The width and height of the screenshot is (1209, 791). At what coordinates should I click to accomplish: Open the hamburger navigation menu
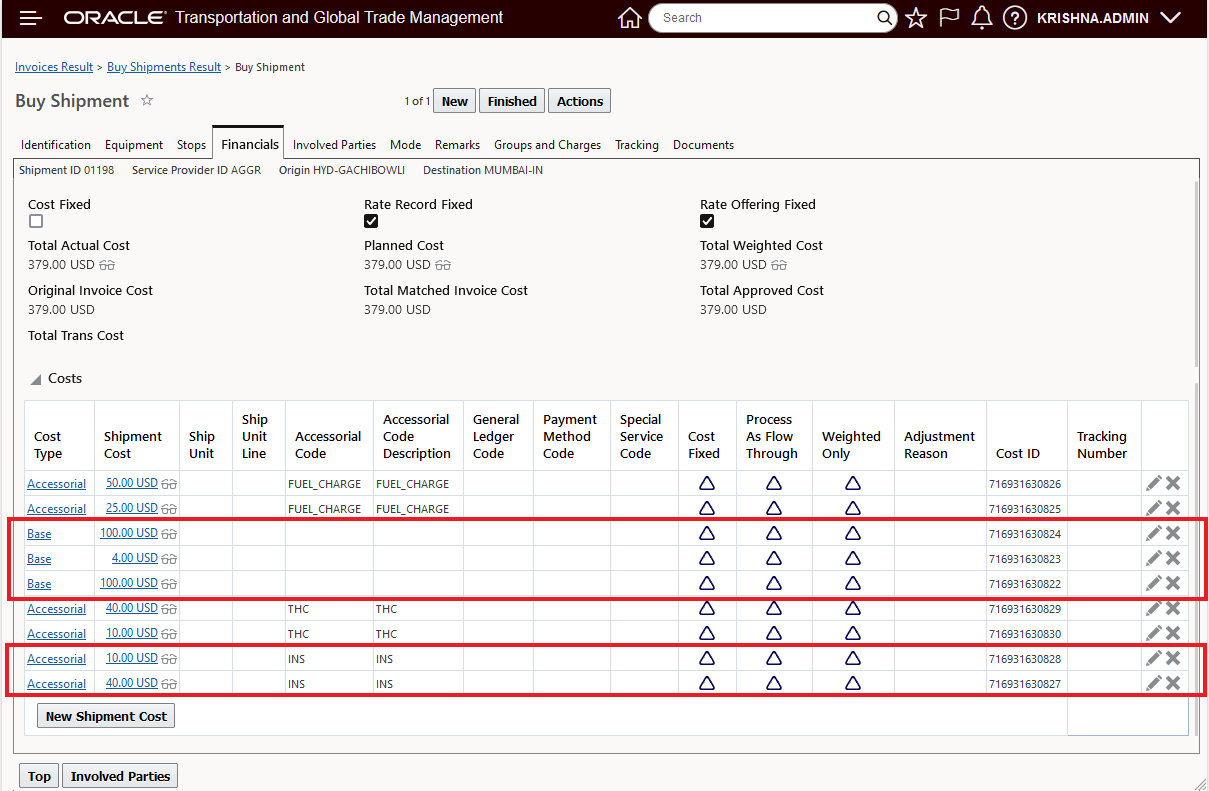[x=31, y=18]
